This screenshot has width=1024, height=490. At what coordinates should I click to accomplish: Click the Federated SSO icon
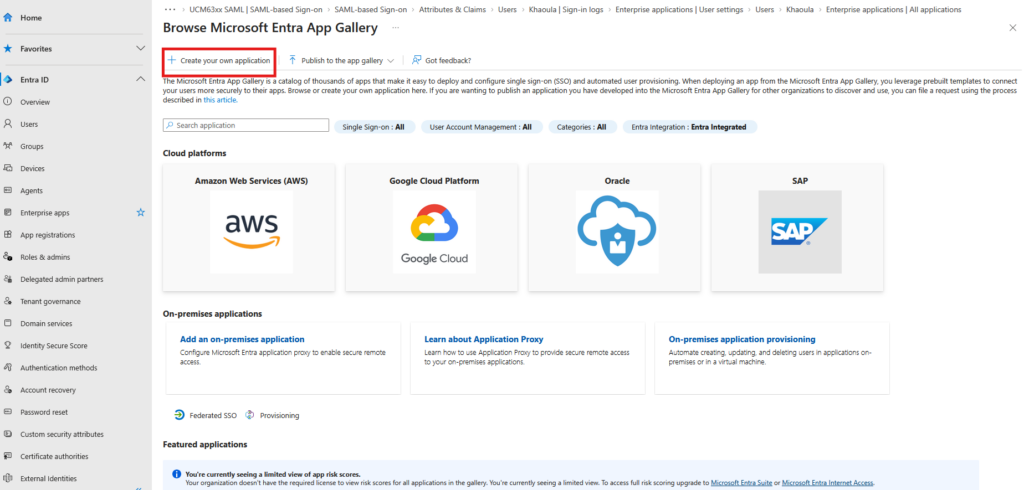[x=179, y=415]
